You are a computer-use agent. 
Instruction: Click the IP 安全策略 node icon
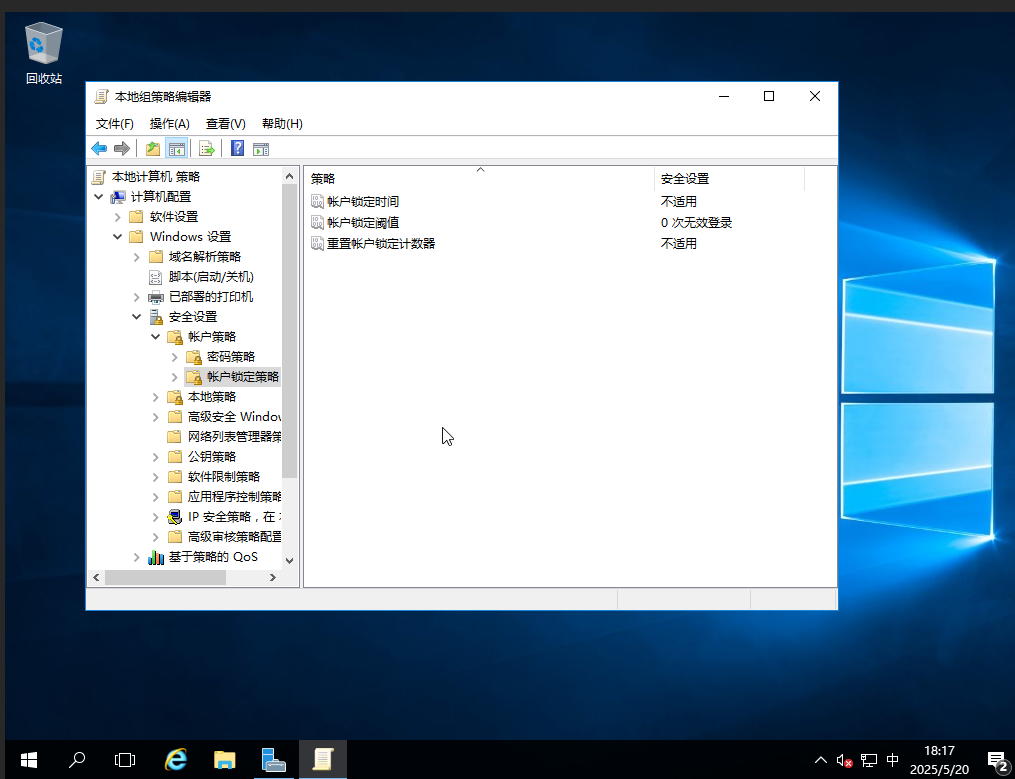point(175,517)
